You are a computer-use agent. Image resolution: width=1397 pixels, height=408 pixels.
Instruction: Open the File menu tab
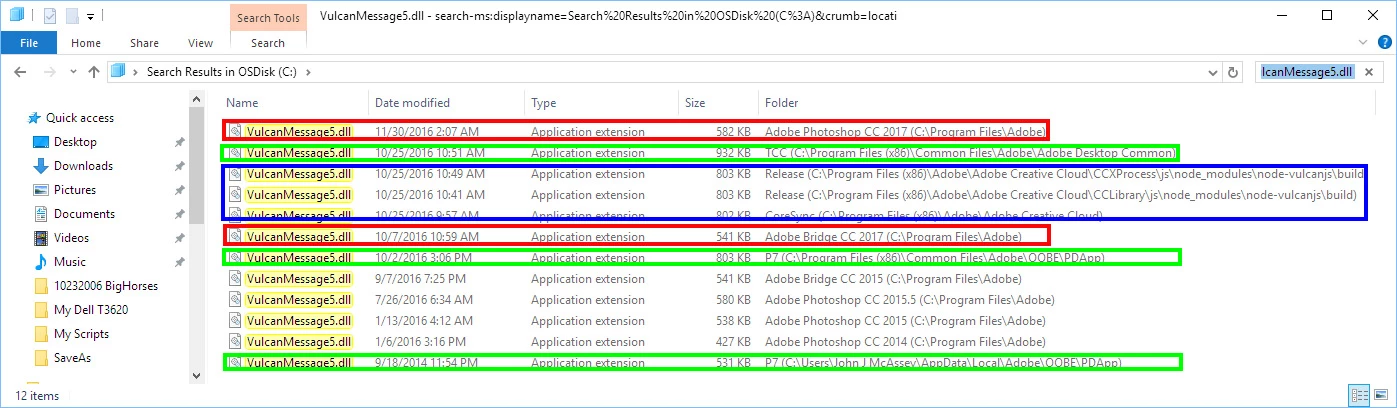pyautogui.click(x=29, y=43)
